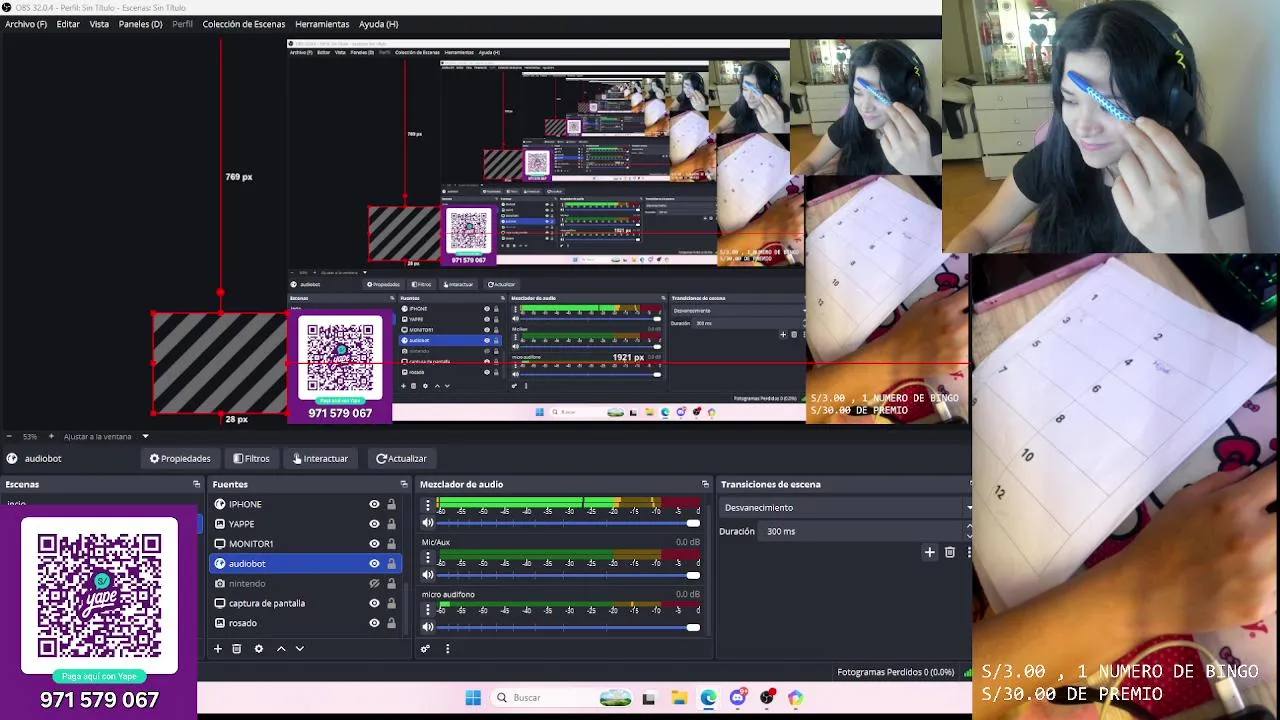Select the YAPPE source row
Image resolution: width=1280 pixels, height=720 pixels.
pos(305,524)
